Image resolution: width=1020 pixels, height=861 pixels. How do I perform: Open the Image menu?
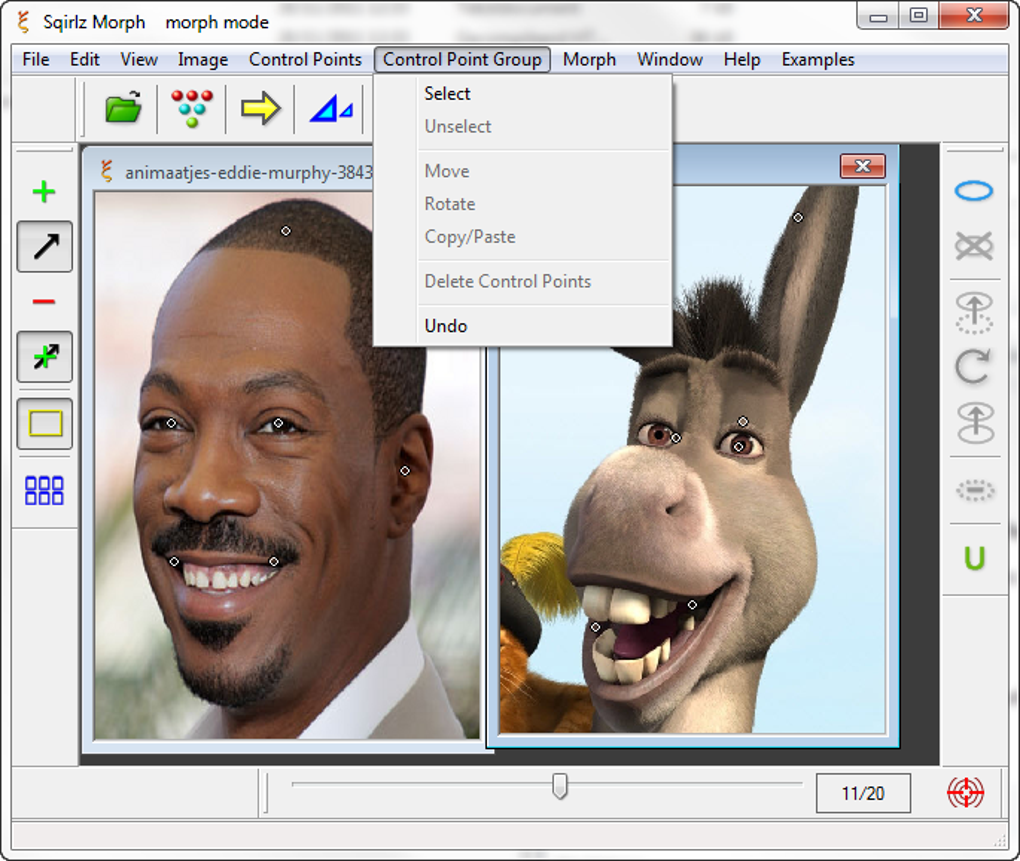point(203,59)
